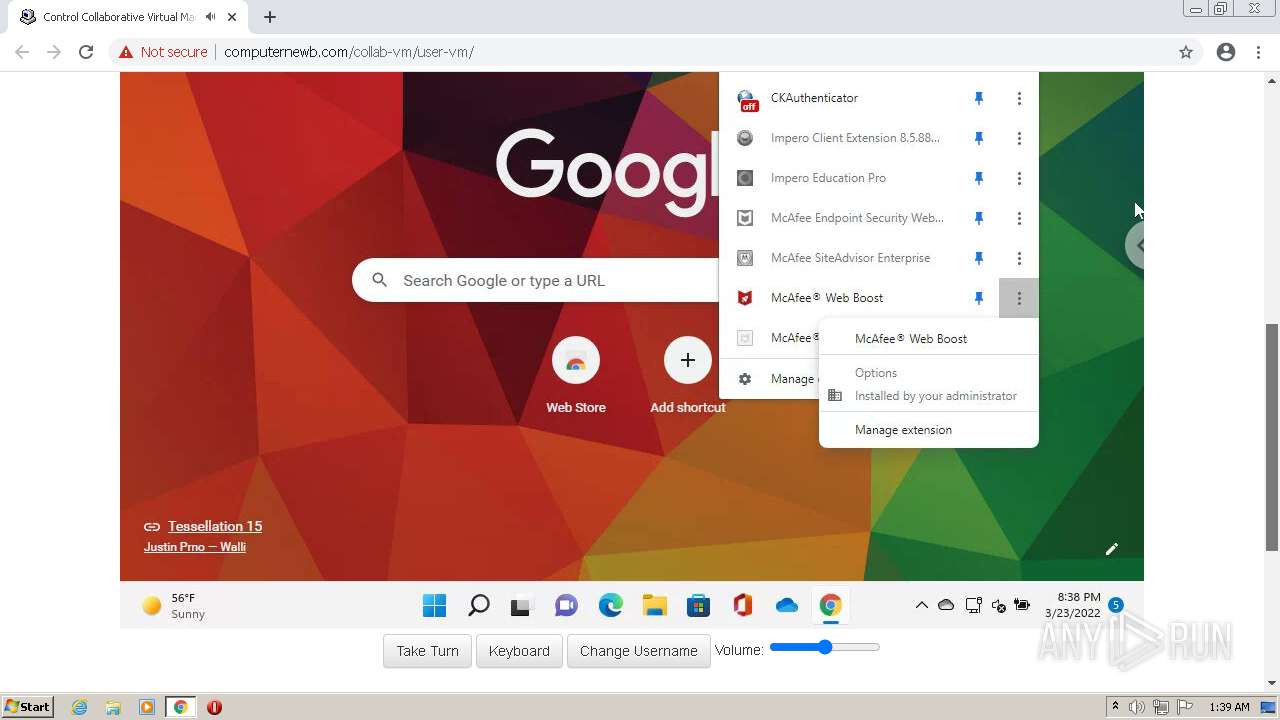Click the McAfee Endpoint Security Web icon

(745, 218)
